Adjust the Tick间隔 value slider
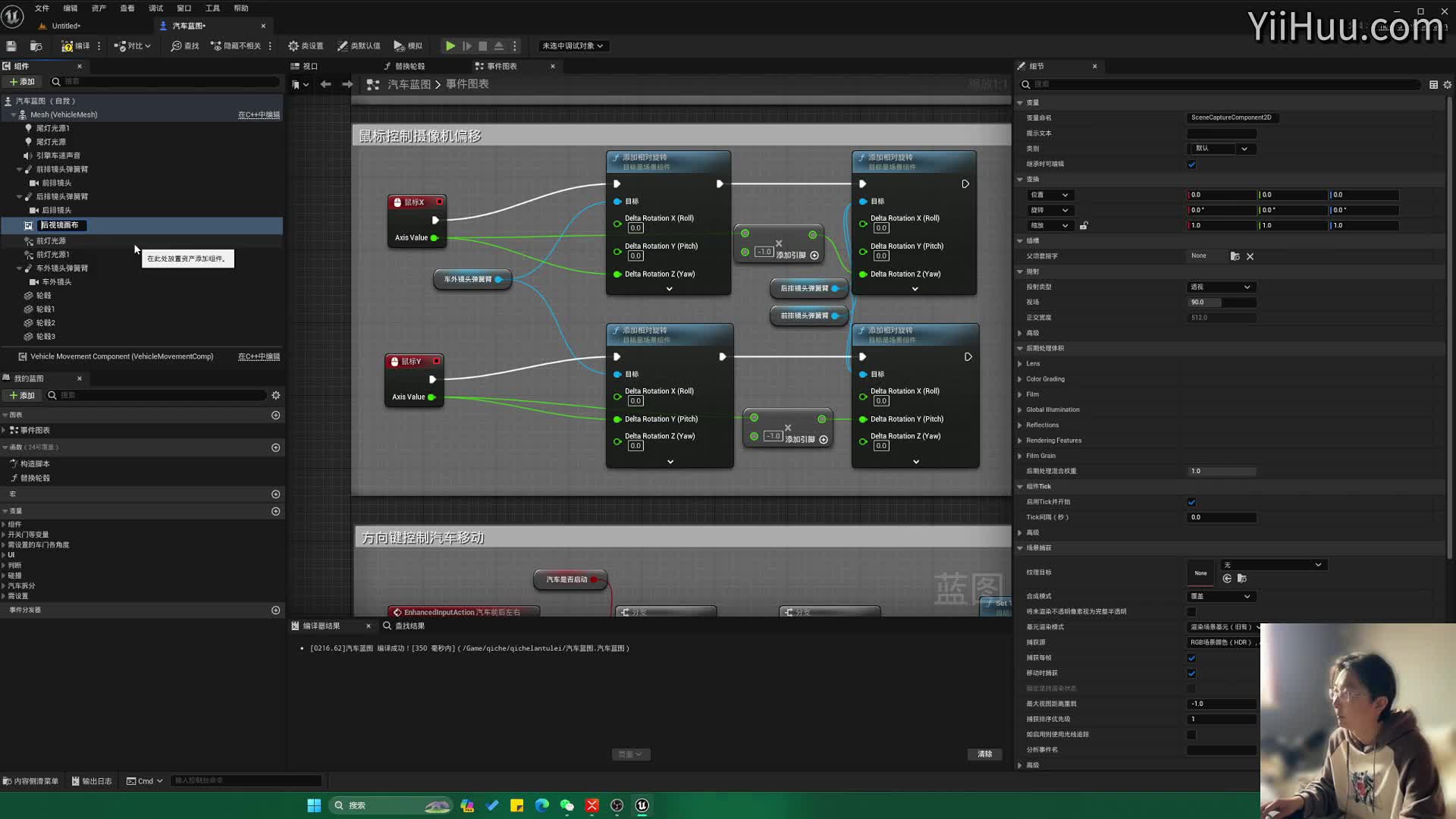1456x819 pixels. coord(1221,518)
